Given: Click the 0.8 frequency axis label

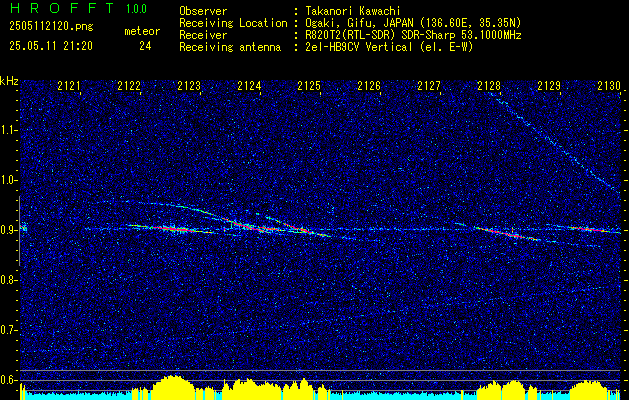Looking at the screenshot, I should [x=8, y=280].
